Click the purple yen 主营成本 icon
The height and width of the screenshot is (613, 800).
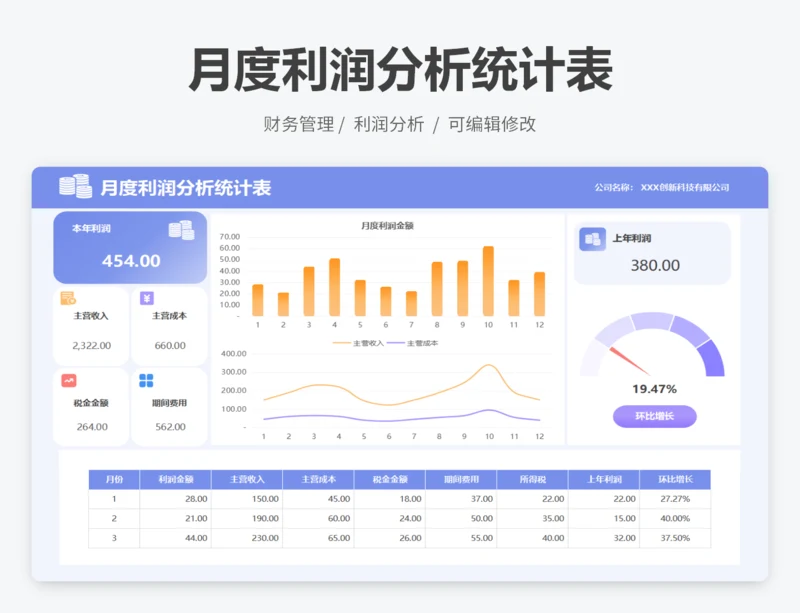146,298
